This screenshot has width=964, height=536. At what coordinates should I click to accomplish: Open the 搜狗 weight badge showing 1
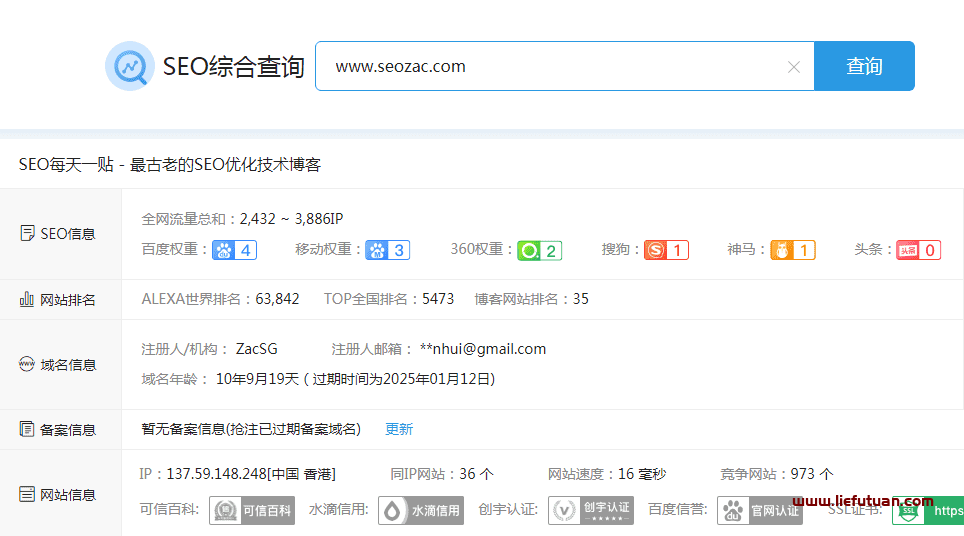tap(666, 250)
